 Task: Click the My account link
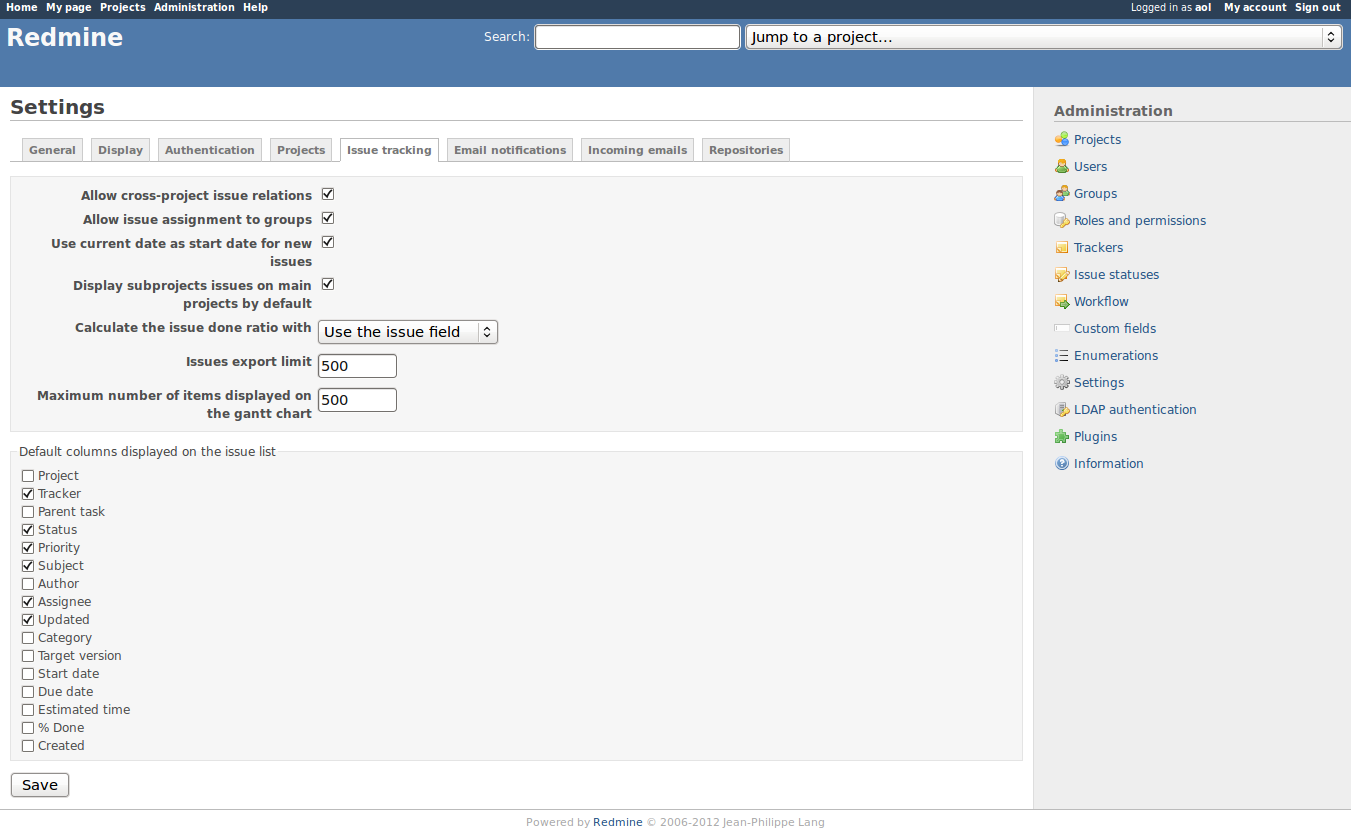tap(1255, 7)
